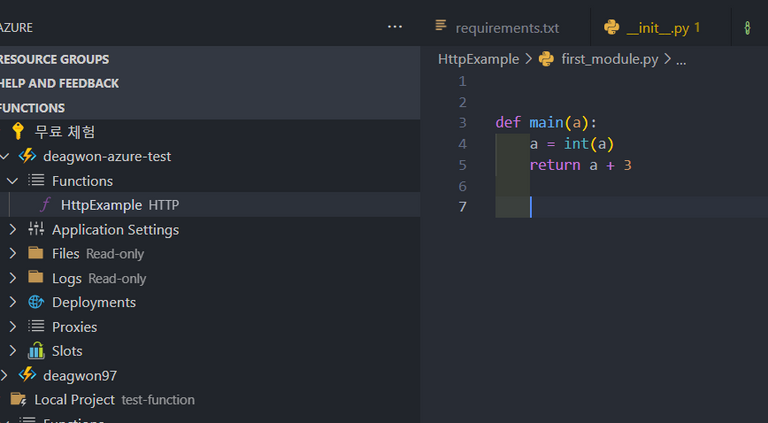The image size is (768, 423).
Task: Click HttpExample in the breadcrumb
Action: [x=479, y=59]
